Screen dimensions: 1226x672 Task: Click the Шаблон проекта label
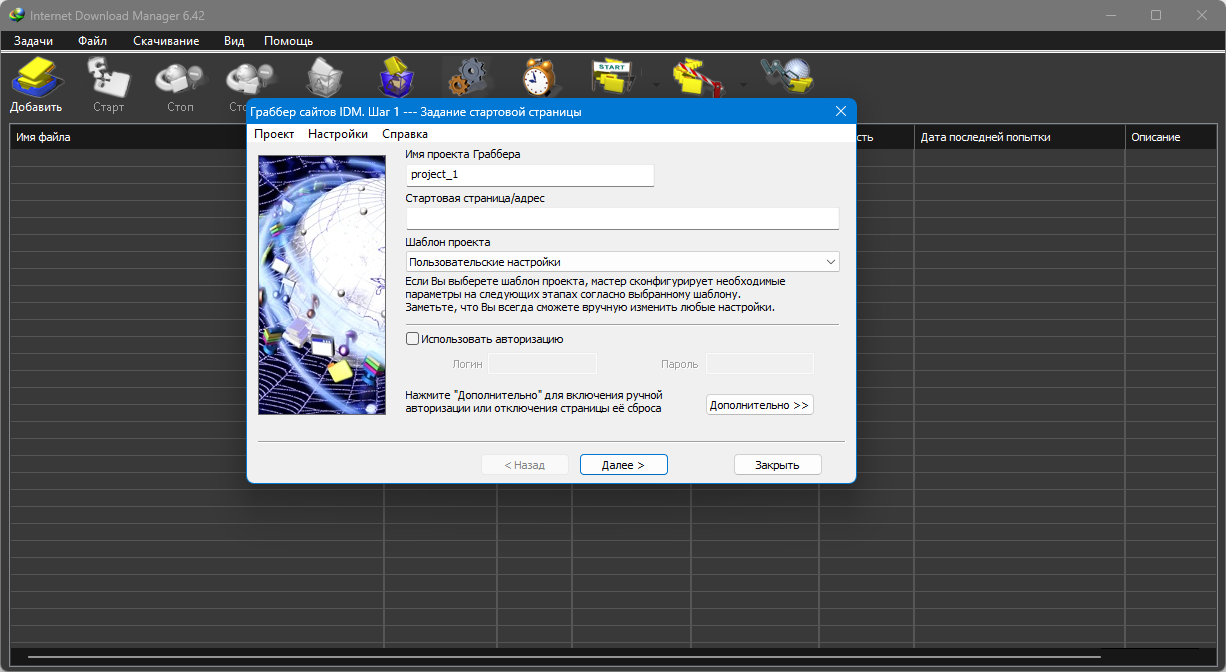point(448,242)
